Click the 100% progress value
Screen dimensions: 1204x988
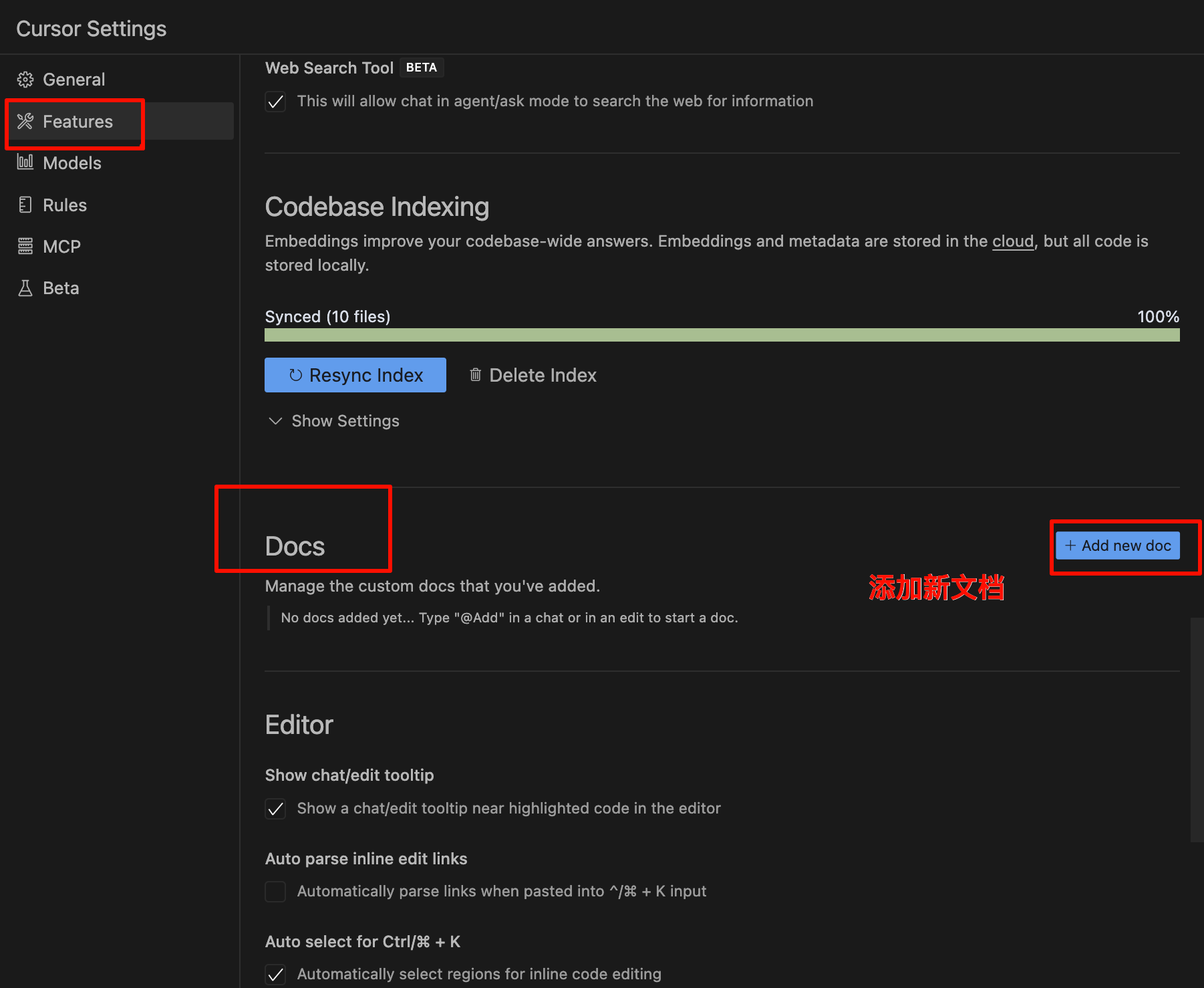coord(1159,316)
